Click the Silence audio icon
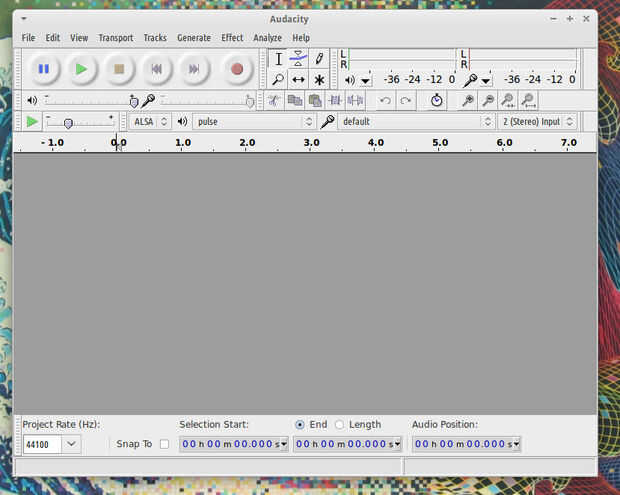This screenshot has height=495, width=620. [x=355, y=100]
